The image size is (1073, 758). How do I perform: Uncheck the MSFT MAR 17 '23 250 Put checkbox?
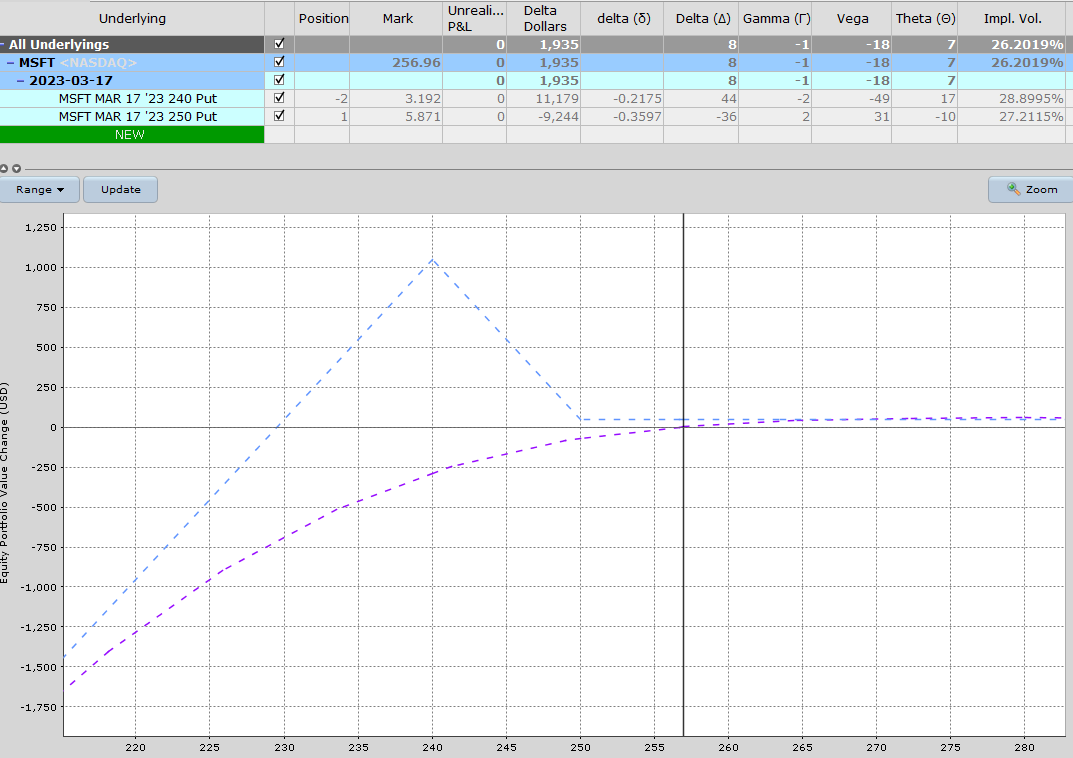pos(279,116)
